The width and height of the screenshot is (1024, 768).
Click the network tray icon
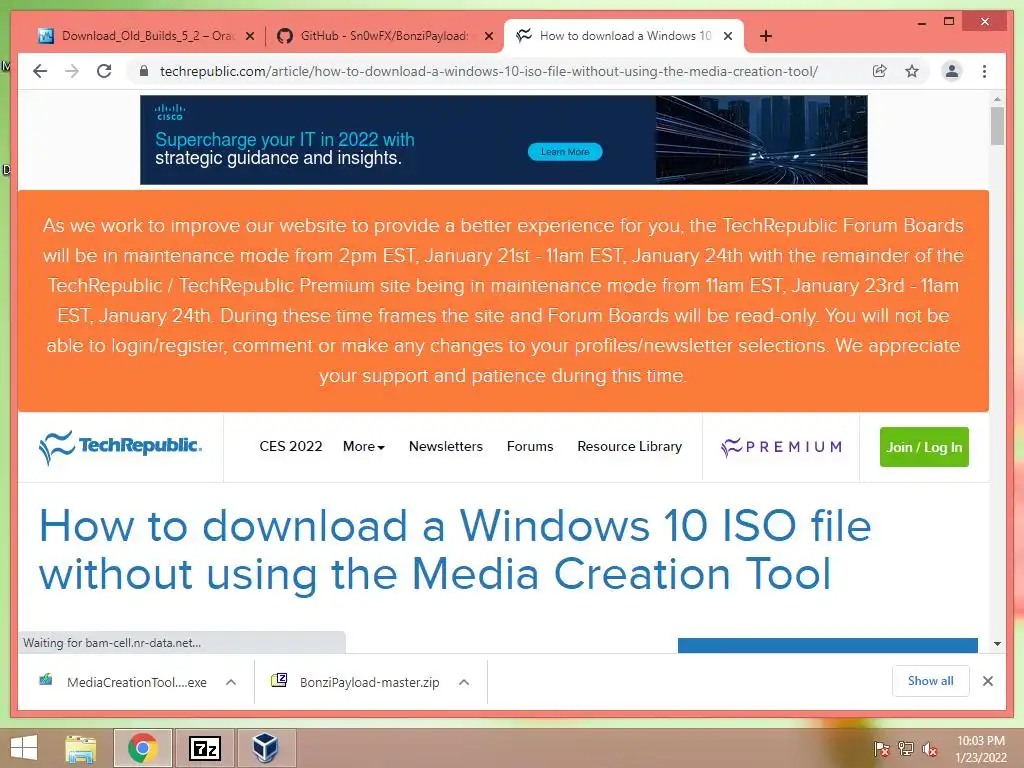point(906,748)
